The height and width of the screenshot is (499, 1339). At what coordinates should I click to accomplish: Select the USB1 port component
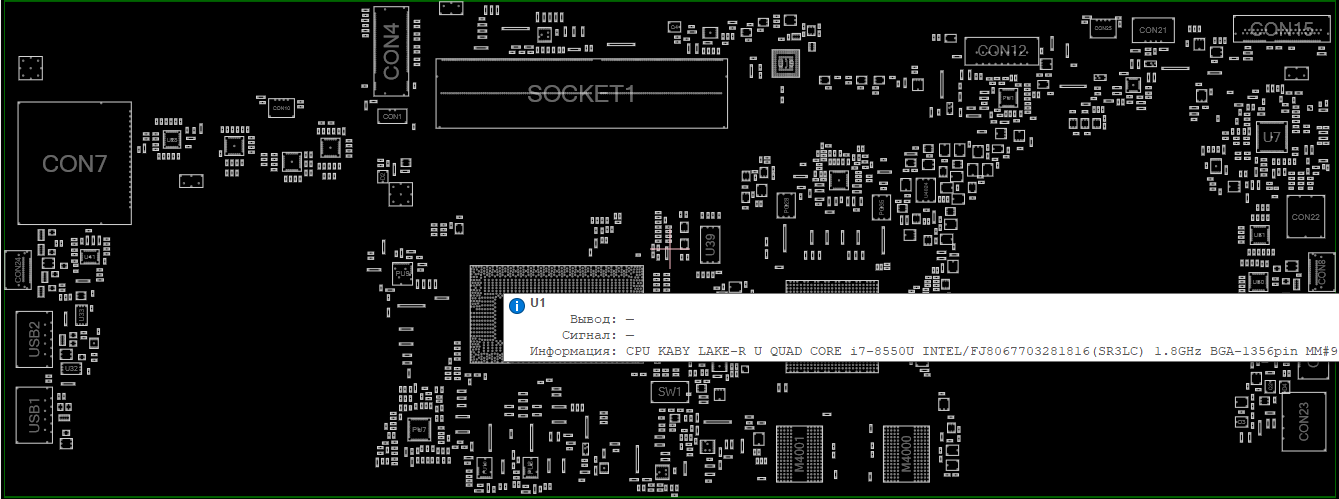click(x=35, y=415)
